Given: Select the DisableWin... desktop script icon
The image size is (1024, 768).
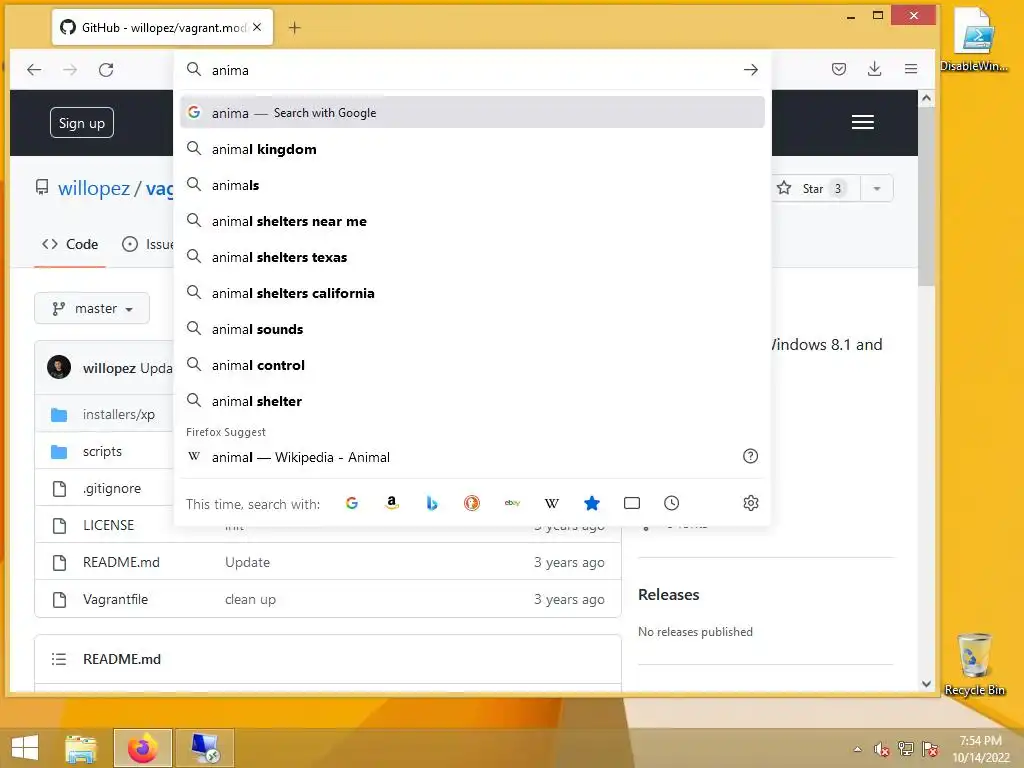Looking at the screenshot, I should [974, 39].
